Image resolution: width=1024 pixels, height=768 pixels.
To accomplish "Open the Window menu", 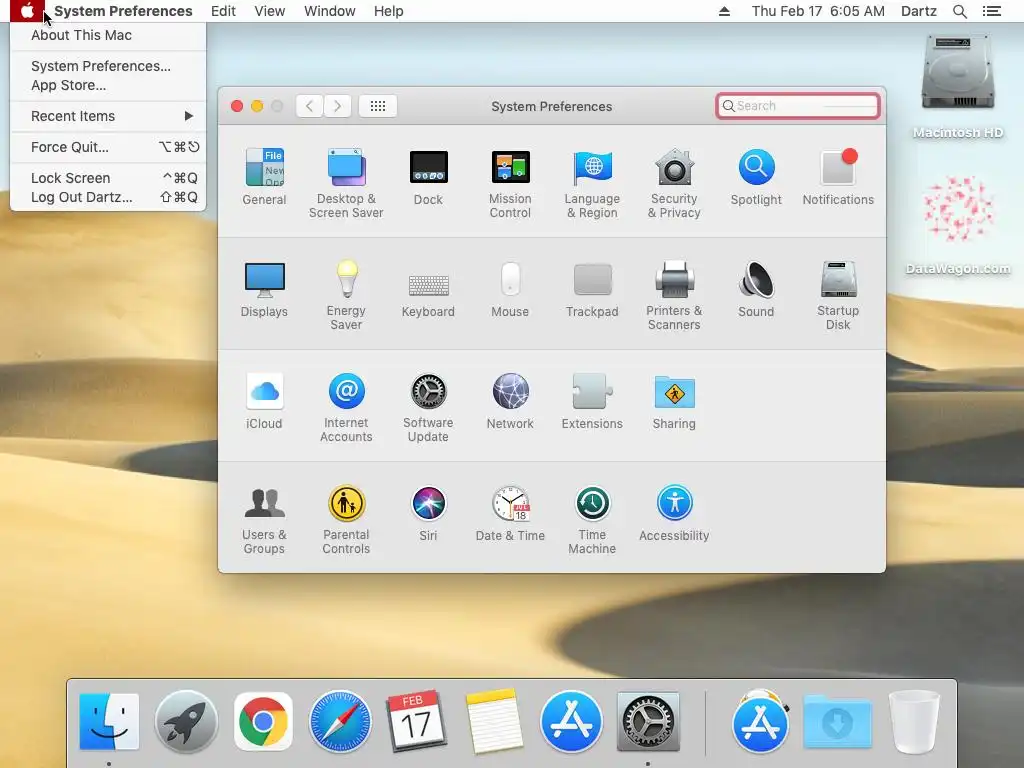I will 330,11.
